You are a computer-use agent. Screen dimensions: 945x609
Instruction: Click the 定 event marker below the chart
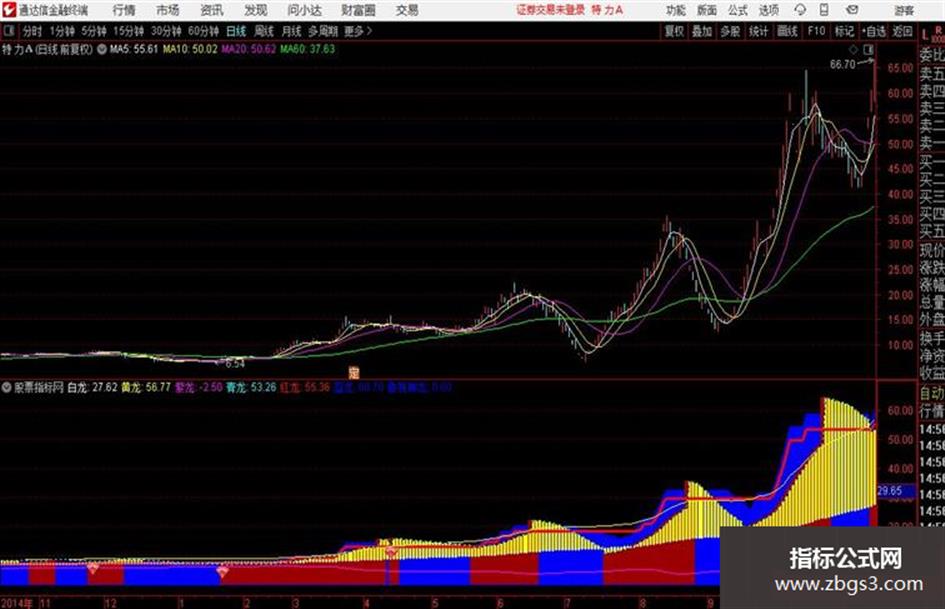coord(354,373)
